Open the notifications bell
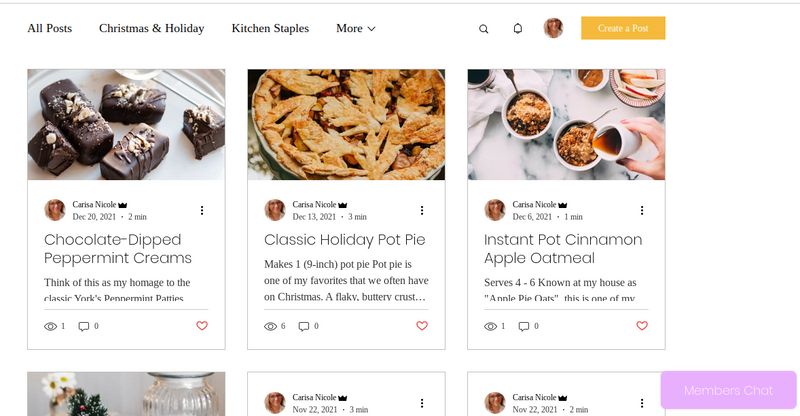Screen dimensions: 800x416 point(518,28)
